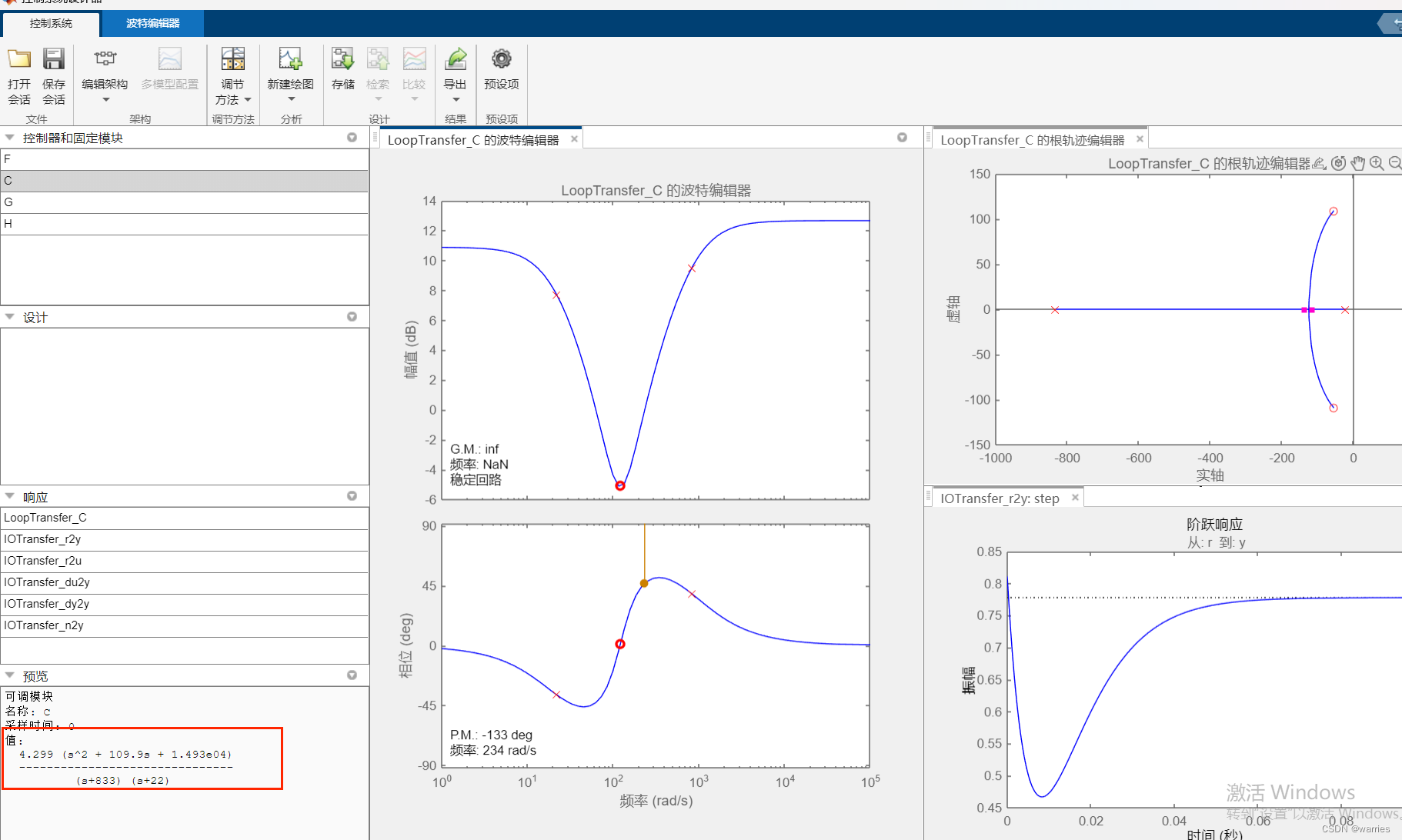This screenshot has height=840, width=1402.
Task: Open Export dropdown arrow
Action: tap(456, 99)
